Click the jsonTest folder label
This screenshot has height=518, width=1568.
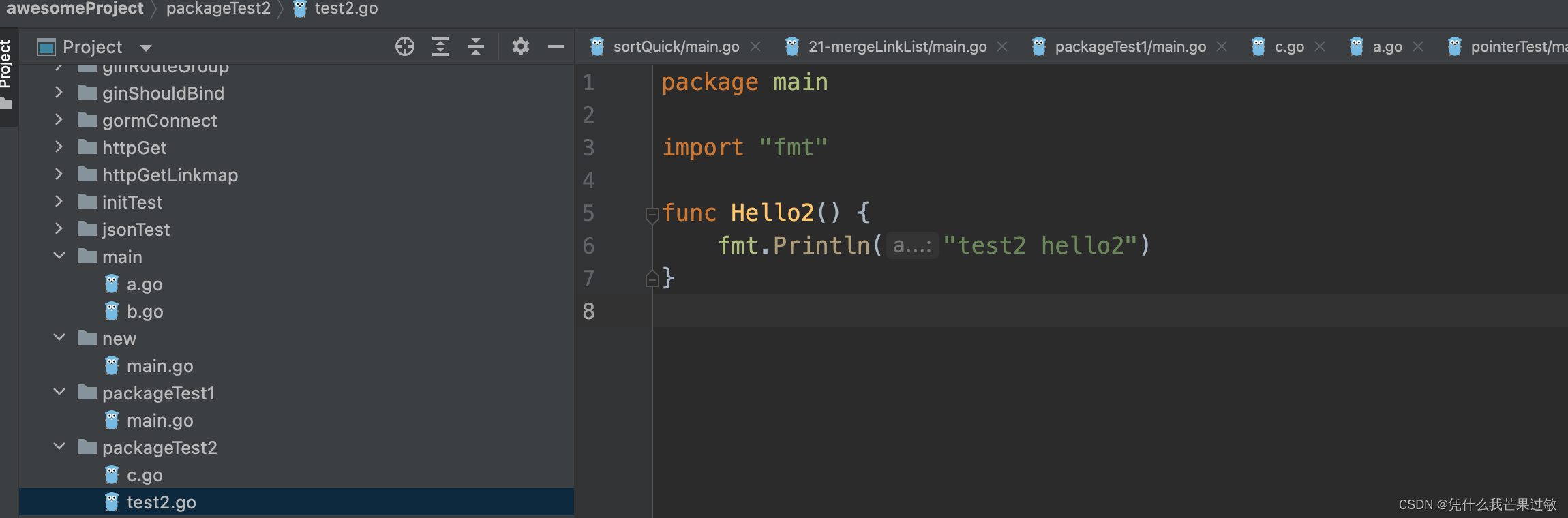pyautogui.click(x=136, y=230)
